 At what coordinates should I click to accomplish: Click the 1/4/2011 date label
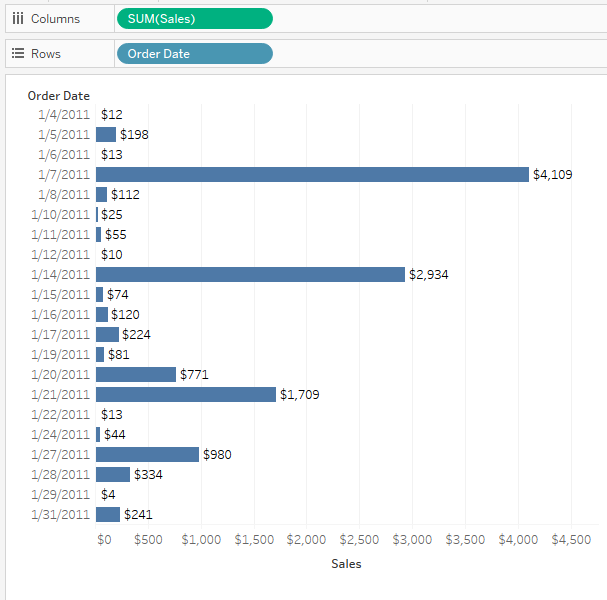coord(63,115)
